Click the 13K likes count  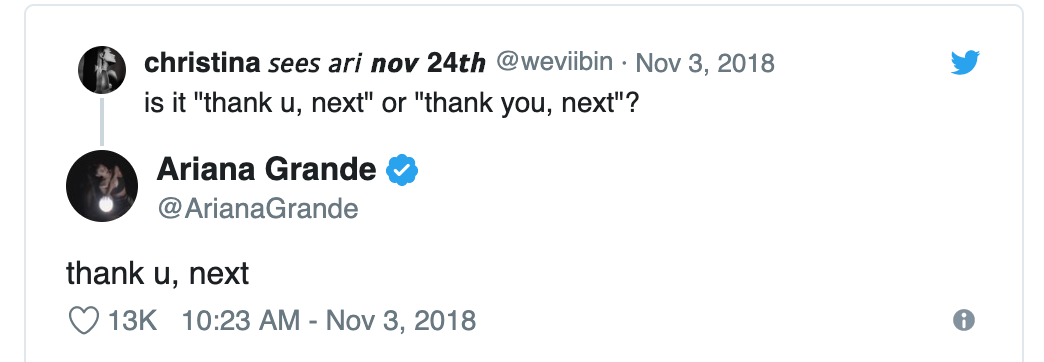point(132,321)
